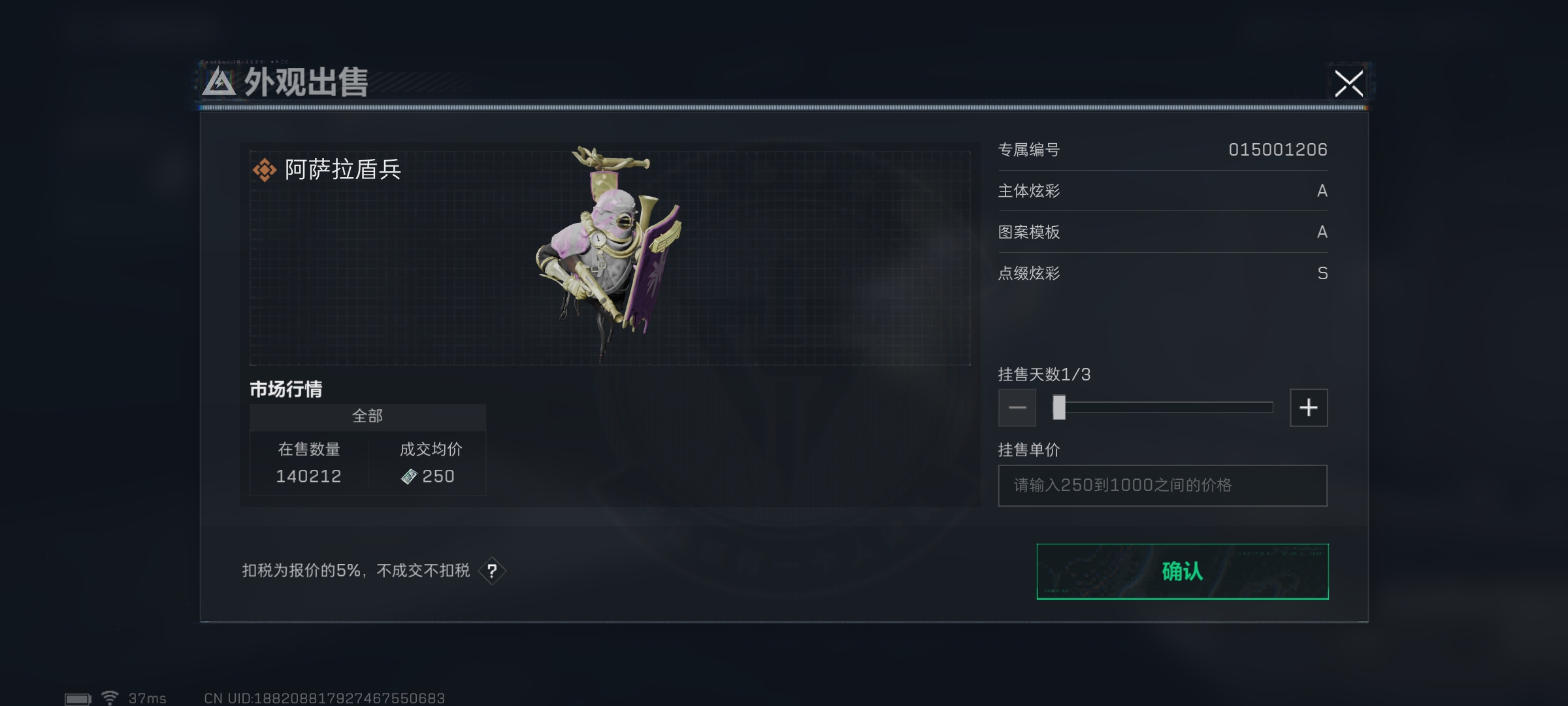Click the question mark tax help icon
The height and width of the screenshot is (706, 1568).
[x=492, y=571]
